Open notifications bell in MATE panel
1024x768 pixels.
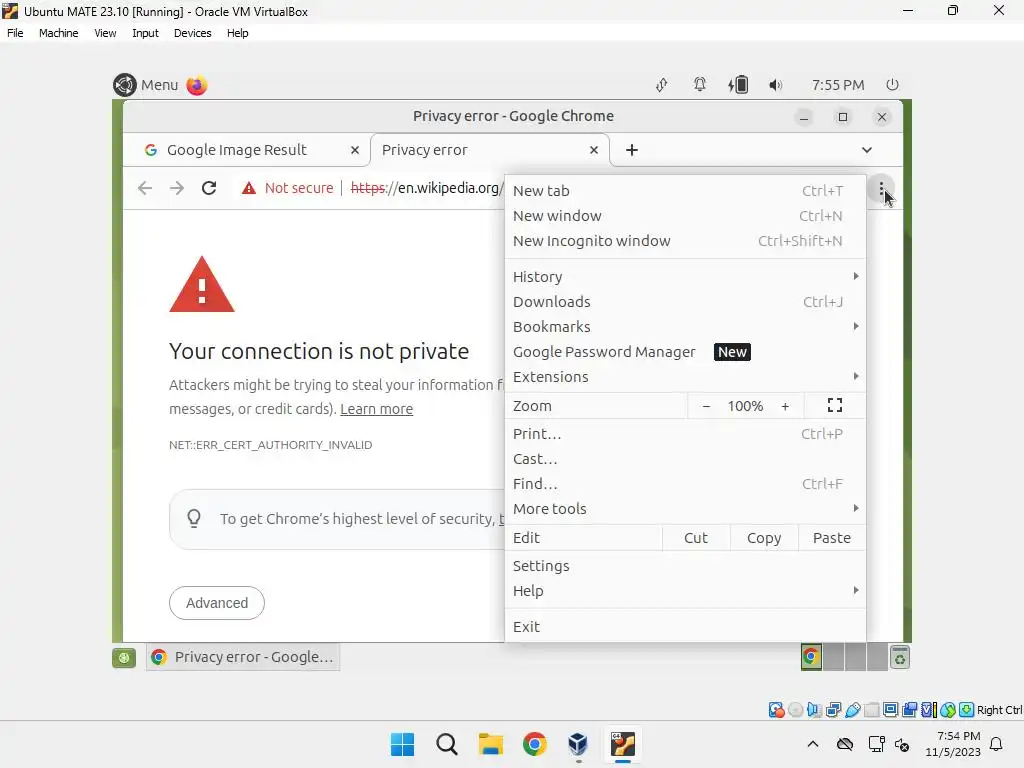click(700, 84)
